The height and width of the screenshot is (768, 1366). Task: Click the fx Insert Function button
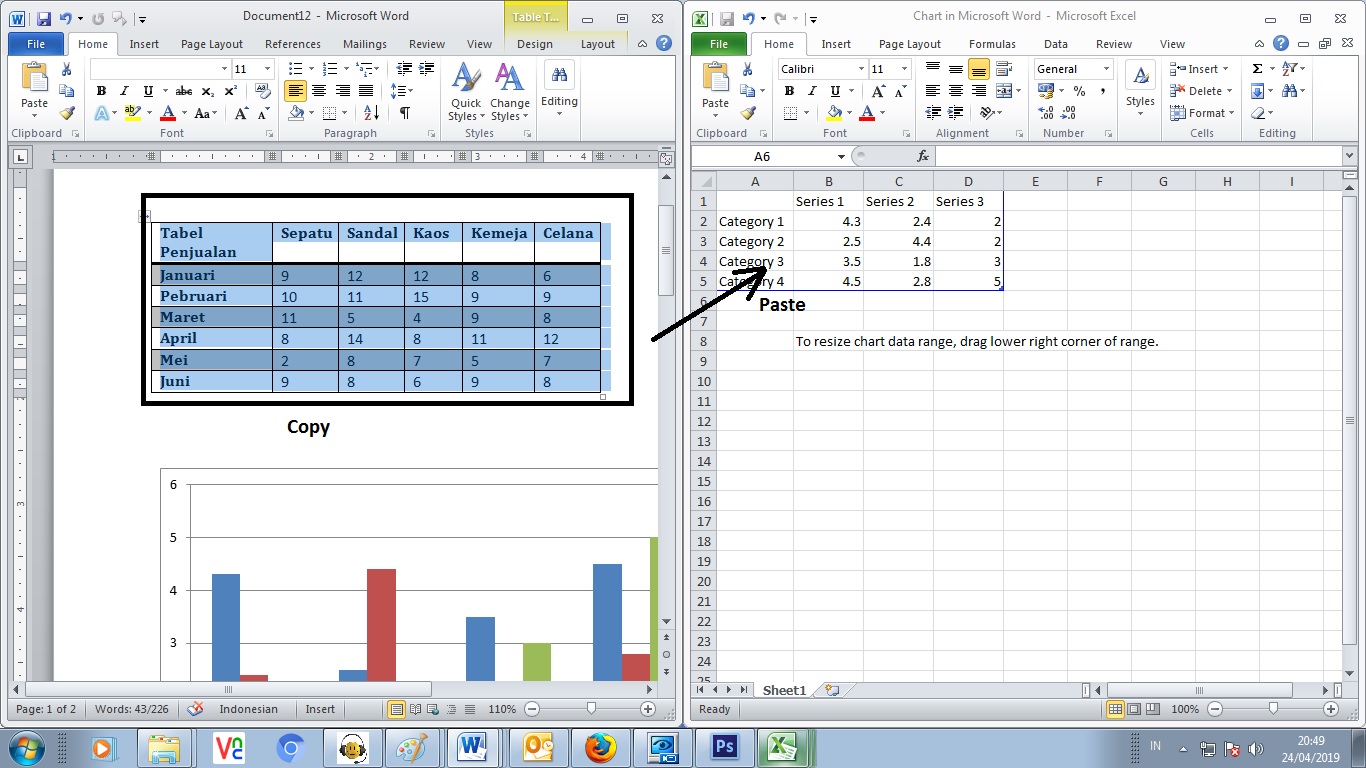(923, 156)
